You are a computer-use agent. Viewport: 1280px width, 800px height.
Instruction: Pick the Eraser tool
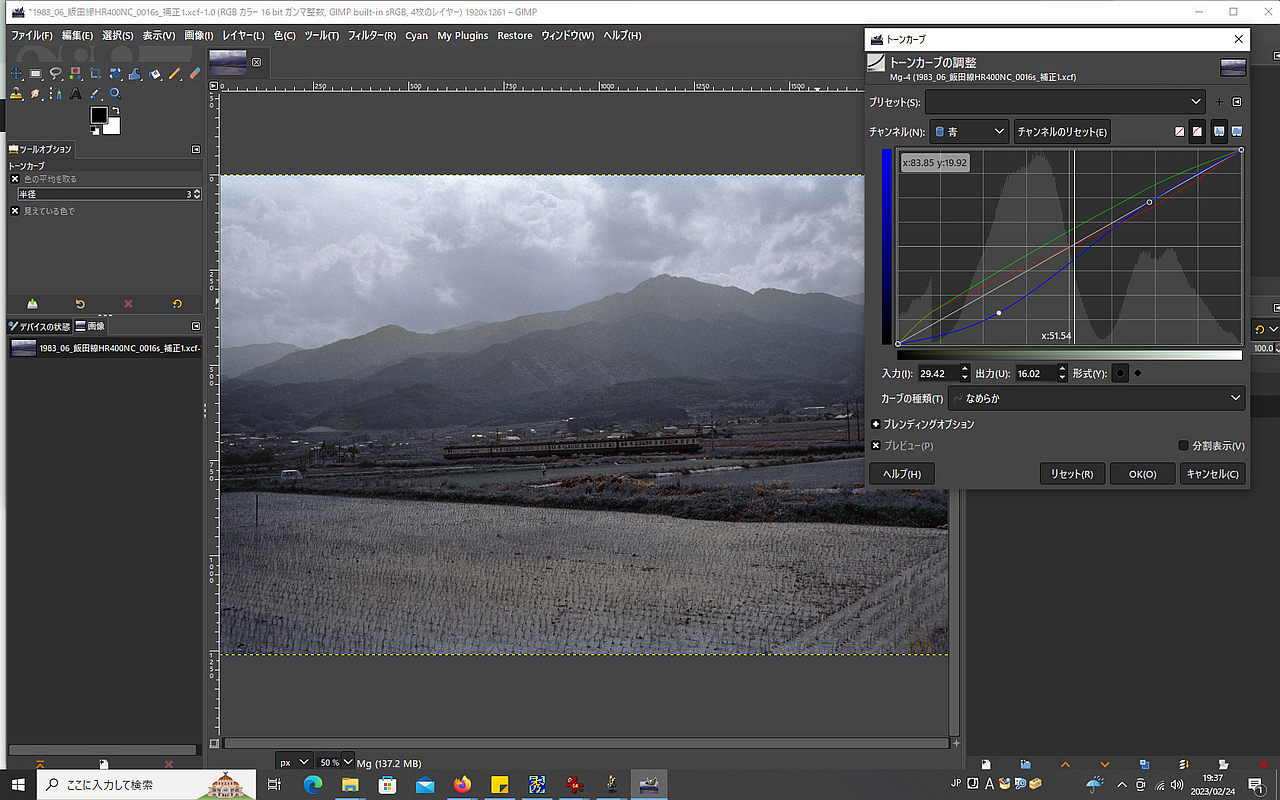tap(195, 74)
